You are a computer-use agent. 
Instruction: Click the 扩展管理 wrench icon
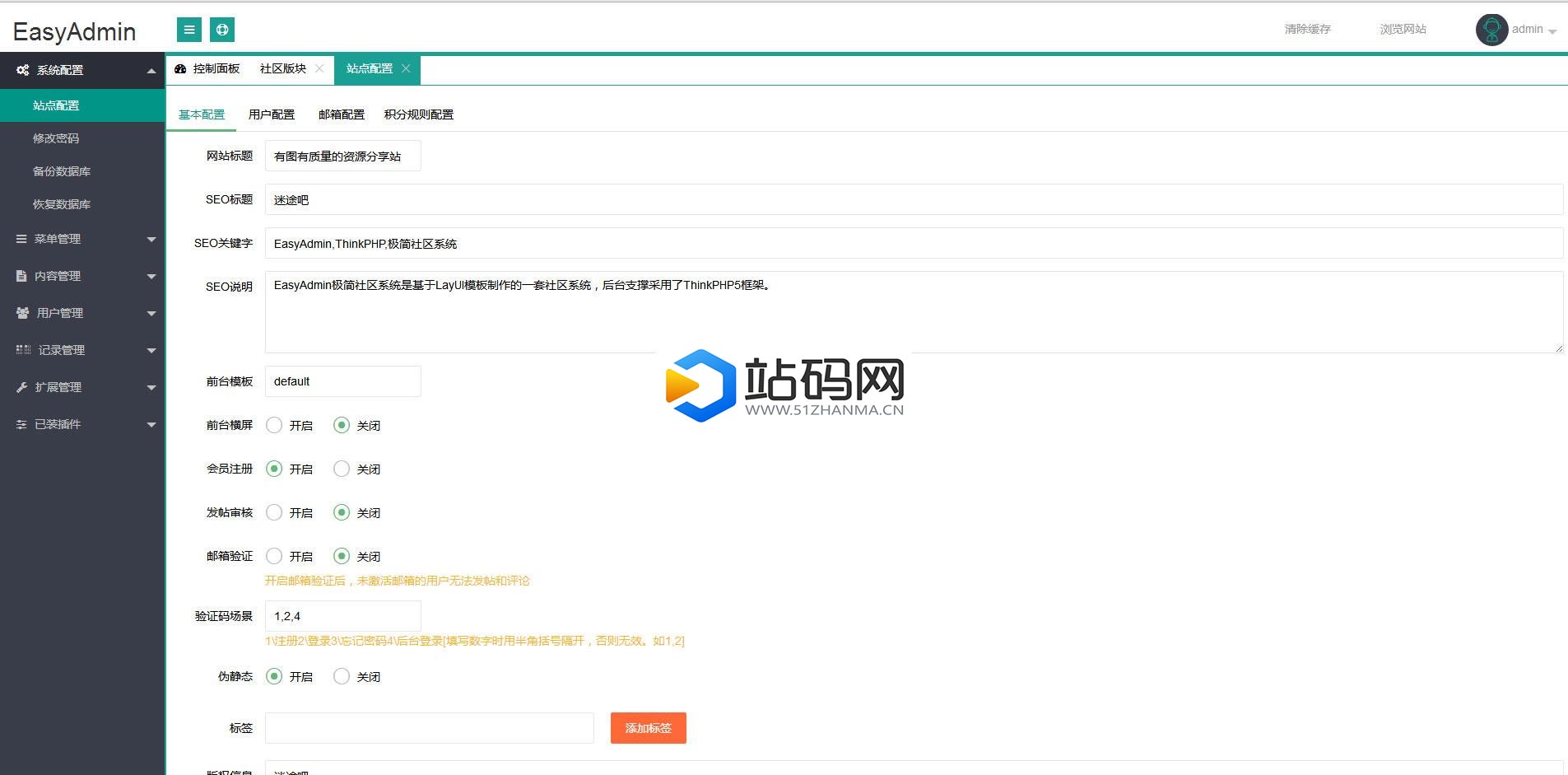click(21, 387)
